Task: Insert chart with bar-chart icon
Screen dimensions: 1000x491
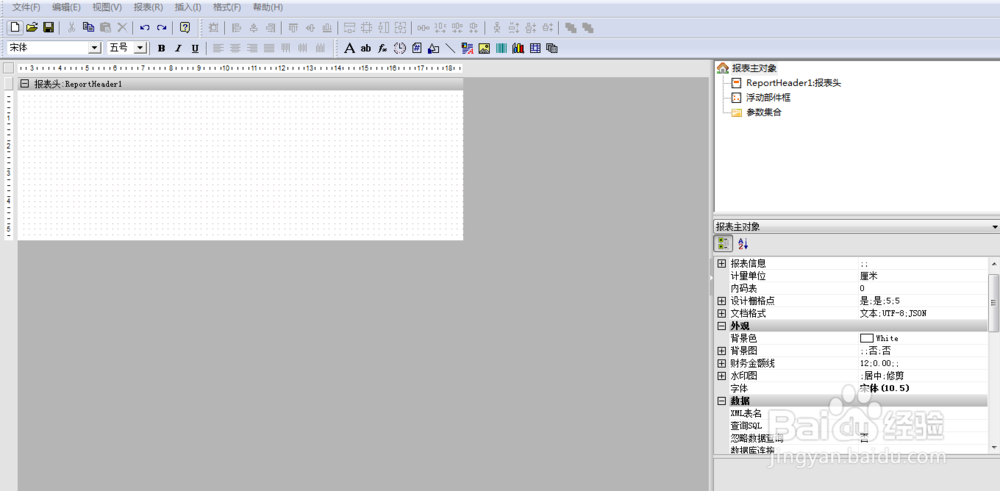Action: click(x=518, y=48)
